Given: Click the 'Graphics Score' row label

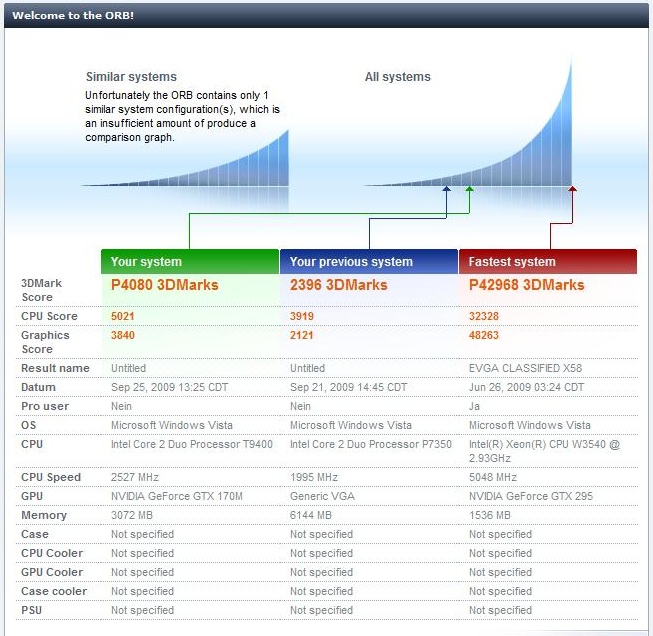Looking at the screenshot, I should pos(45,342).
